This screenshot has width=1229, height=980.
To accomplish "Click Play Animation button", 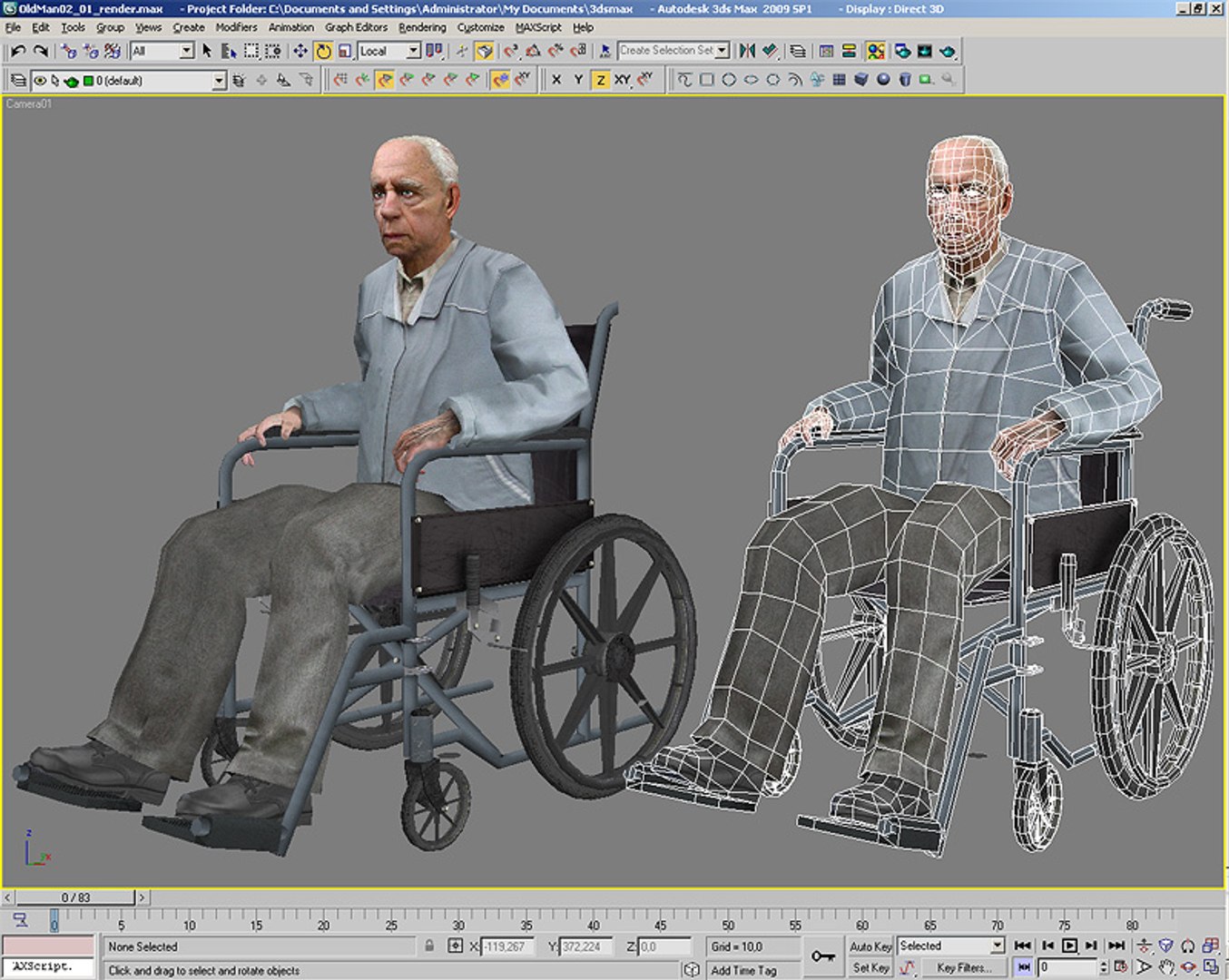I will point(1069,946).
